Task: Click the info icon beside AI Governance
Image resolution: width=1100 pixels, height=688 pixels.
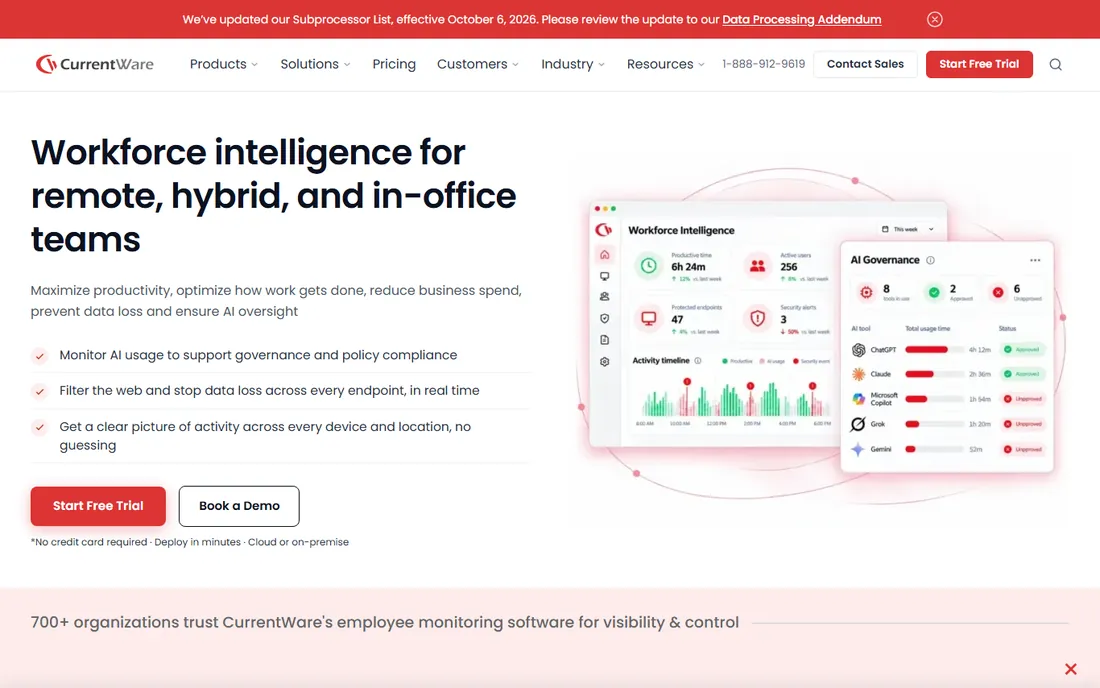Action: coord(930,260)
